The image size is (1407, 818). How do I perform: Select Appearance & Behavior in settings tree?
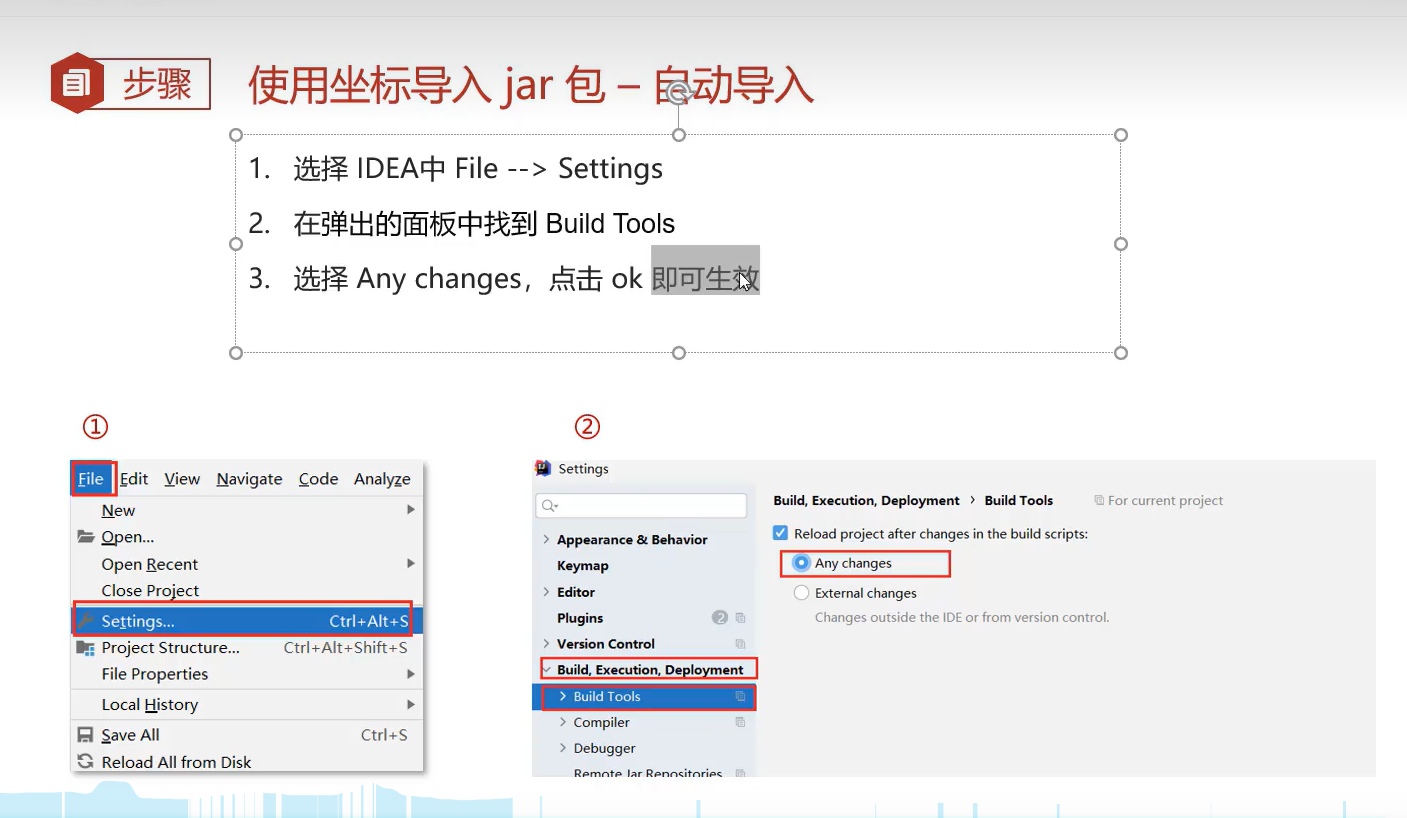632,539
